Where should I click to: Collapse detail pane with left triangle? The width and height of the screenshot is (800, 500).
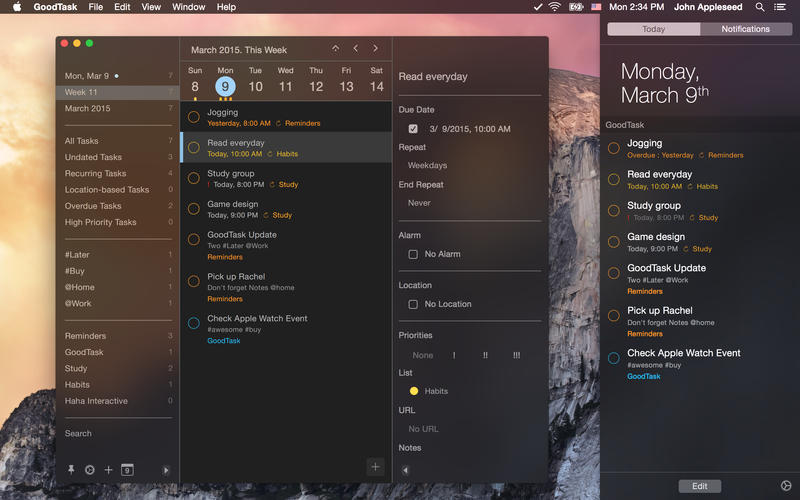click(405, 470)
